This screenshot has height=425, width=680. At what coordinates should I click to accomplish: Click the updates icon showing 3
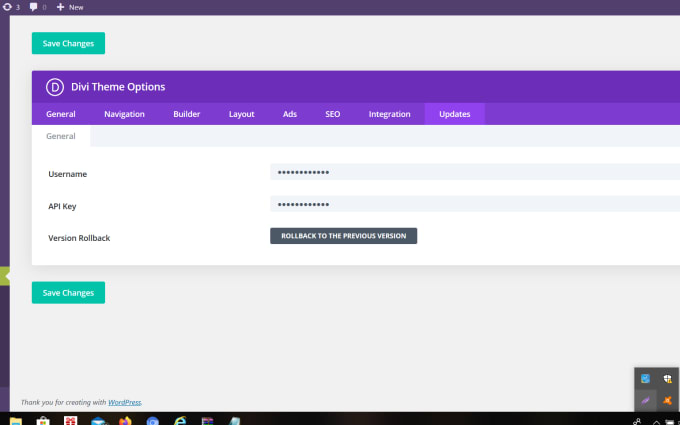(x=11, y=7)
